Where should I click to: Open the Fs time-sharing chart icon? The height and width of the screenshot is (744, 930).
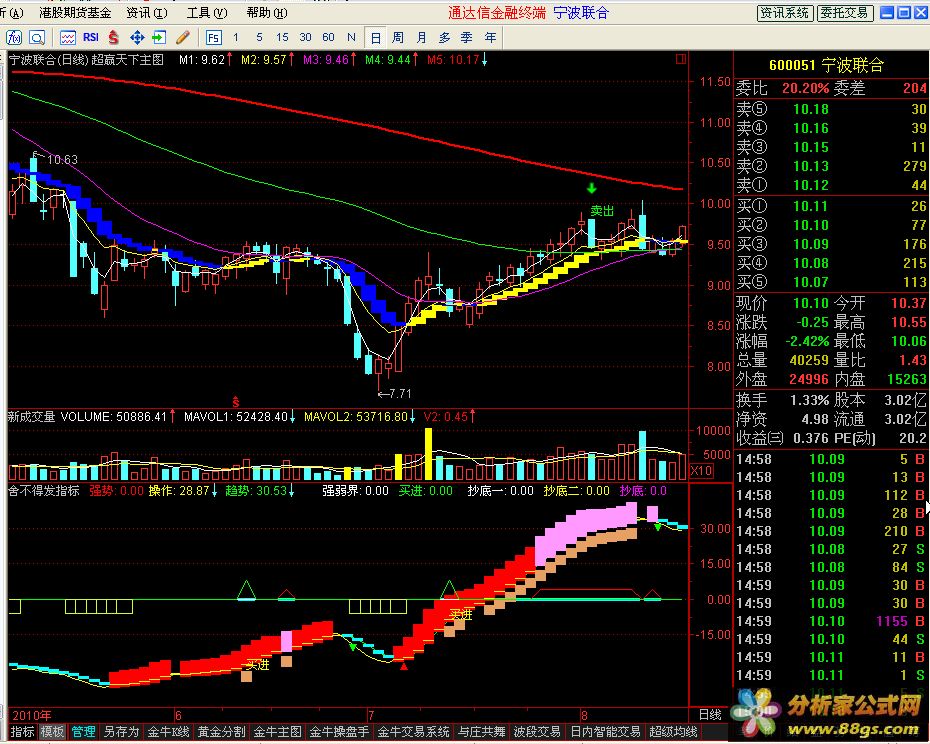[214, 38]
